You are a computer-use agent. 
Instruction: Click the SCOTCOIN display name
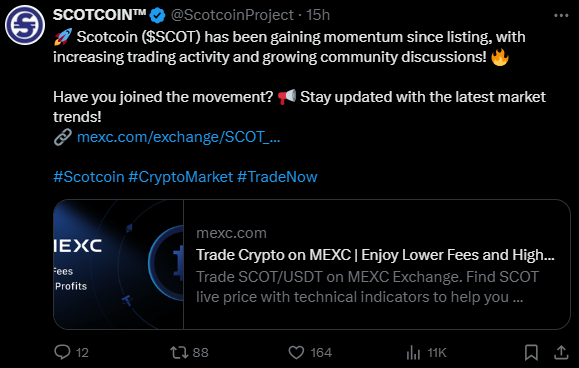(100, 15)
